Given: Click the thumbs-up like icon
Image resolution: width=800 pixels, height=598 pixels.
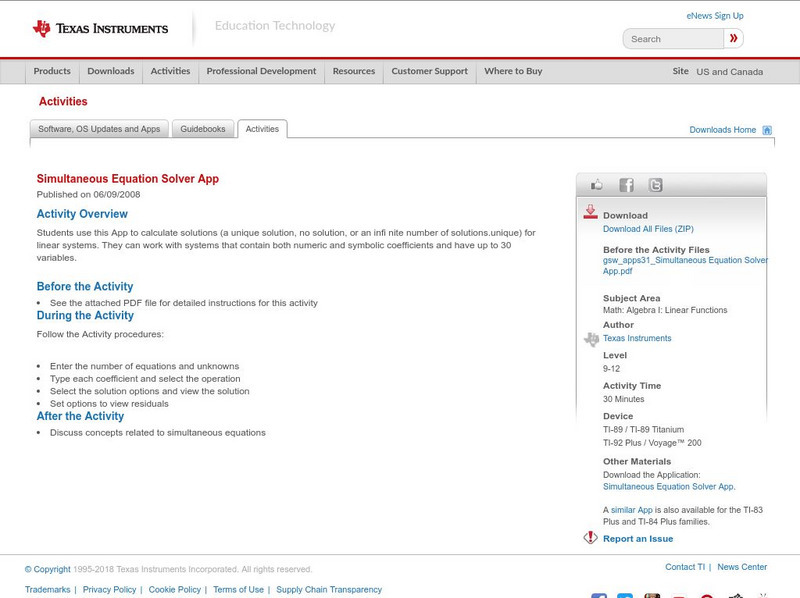Looking at the screenshot, I should click(596, 185).
